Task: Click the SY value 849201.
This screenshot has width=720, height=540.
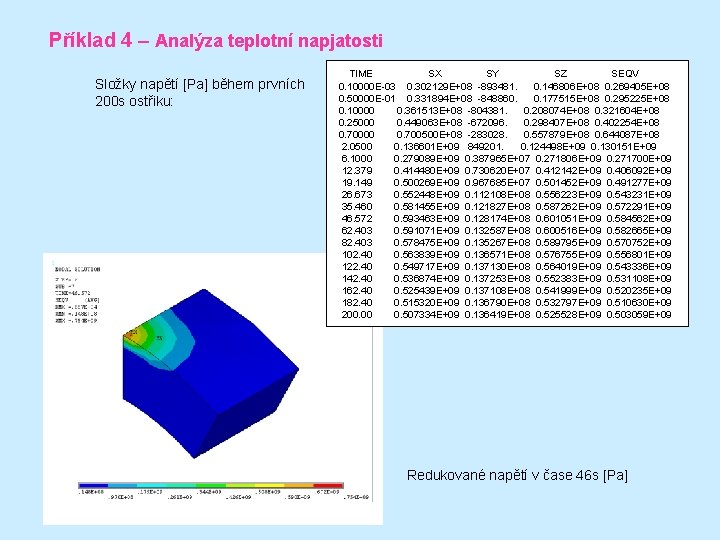Action: [x=485, y=146]
